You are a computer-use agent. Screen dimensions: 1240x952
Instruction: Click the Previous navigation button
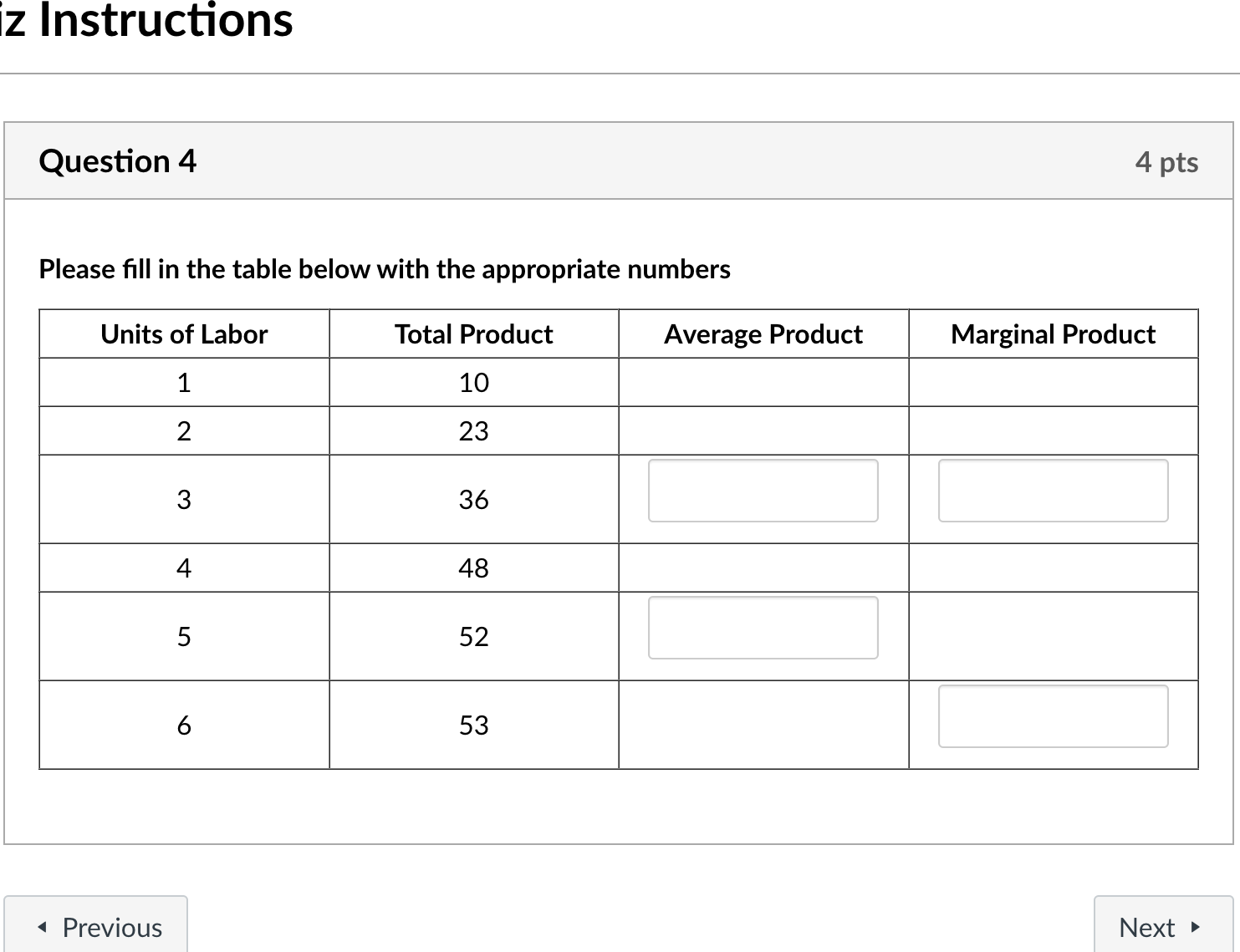tap(96, 927)
